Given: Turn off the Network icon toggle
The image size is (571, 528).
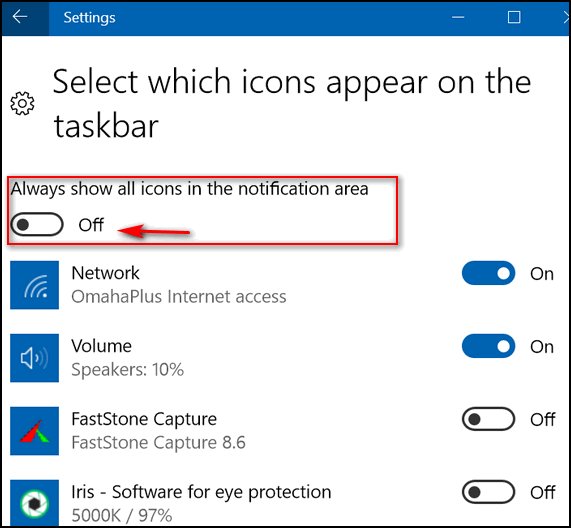Looking at the screenshot, I should click(488, 273).
